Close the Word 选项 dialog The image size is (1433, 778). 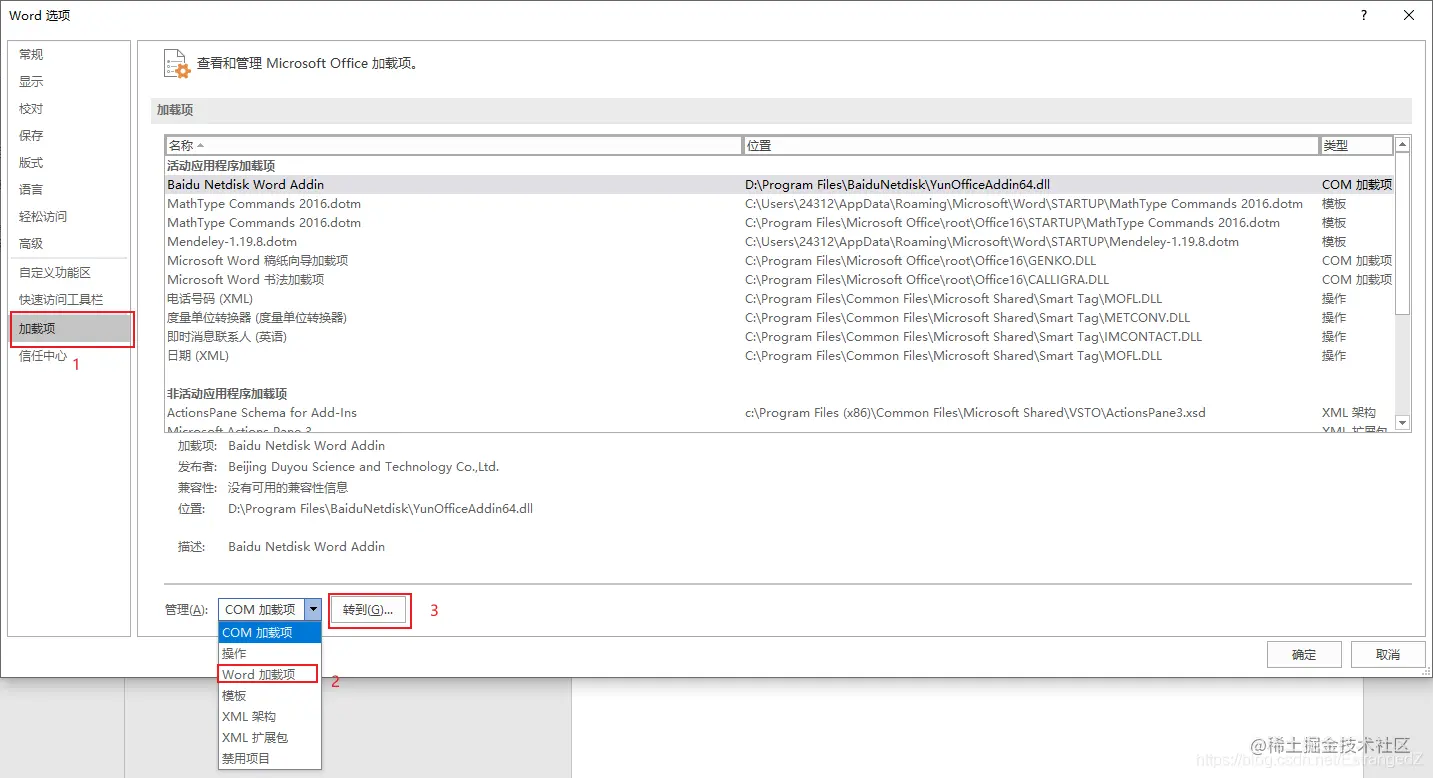(1408, 15)
